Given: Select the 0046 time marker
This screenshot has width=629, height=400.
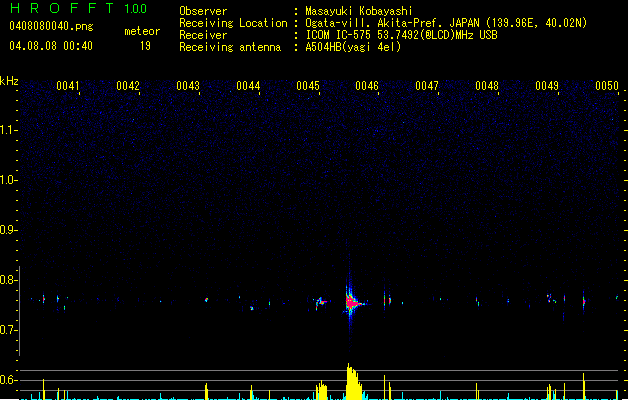Looking at the screenshot, I should click(x=367, y=87).
